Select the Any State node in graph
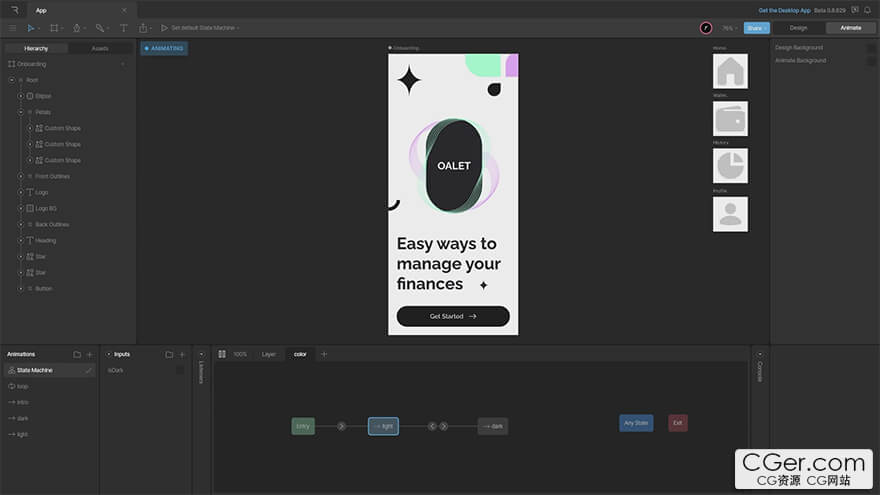The width and height of the screenshot is (880, 495). [x=636, y=423]
